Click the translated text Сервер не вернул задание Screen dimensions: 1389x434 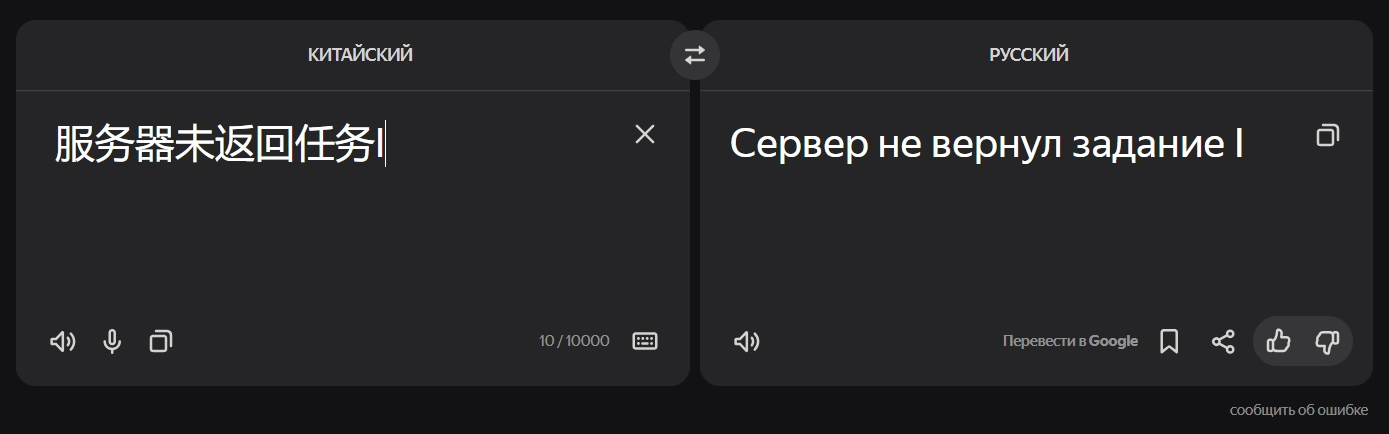pos(985,144)
